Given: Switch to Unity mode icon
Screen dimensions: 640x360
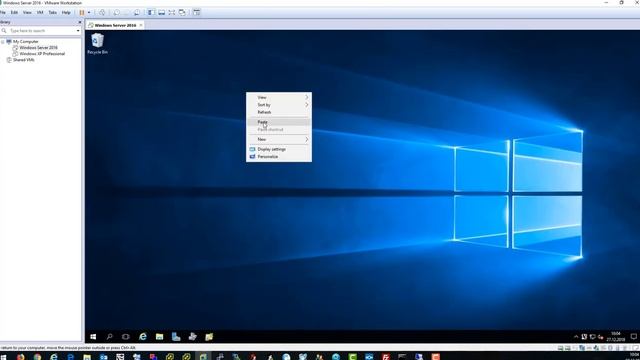Looking at the screenshot, I should (182, 13).
